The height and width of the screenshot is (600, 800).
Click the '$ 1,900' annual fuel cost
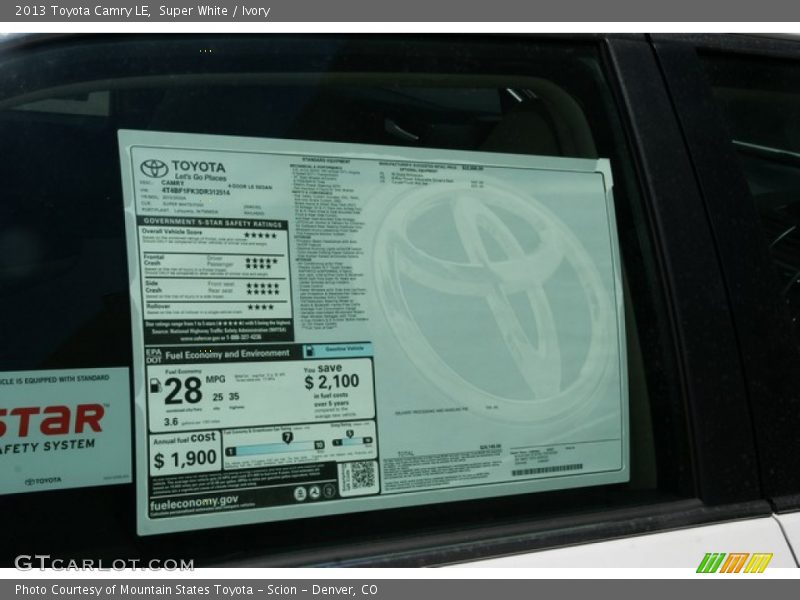click(x=185, y=459)
